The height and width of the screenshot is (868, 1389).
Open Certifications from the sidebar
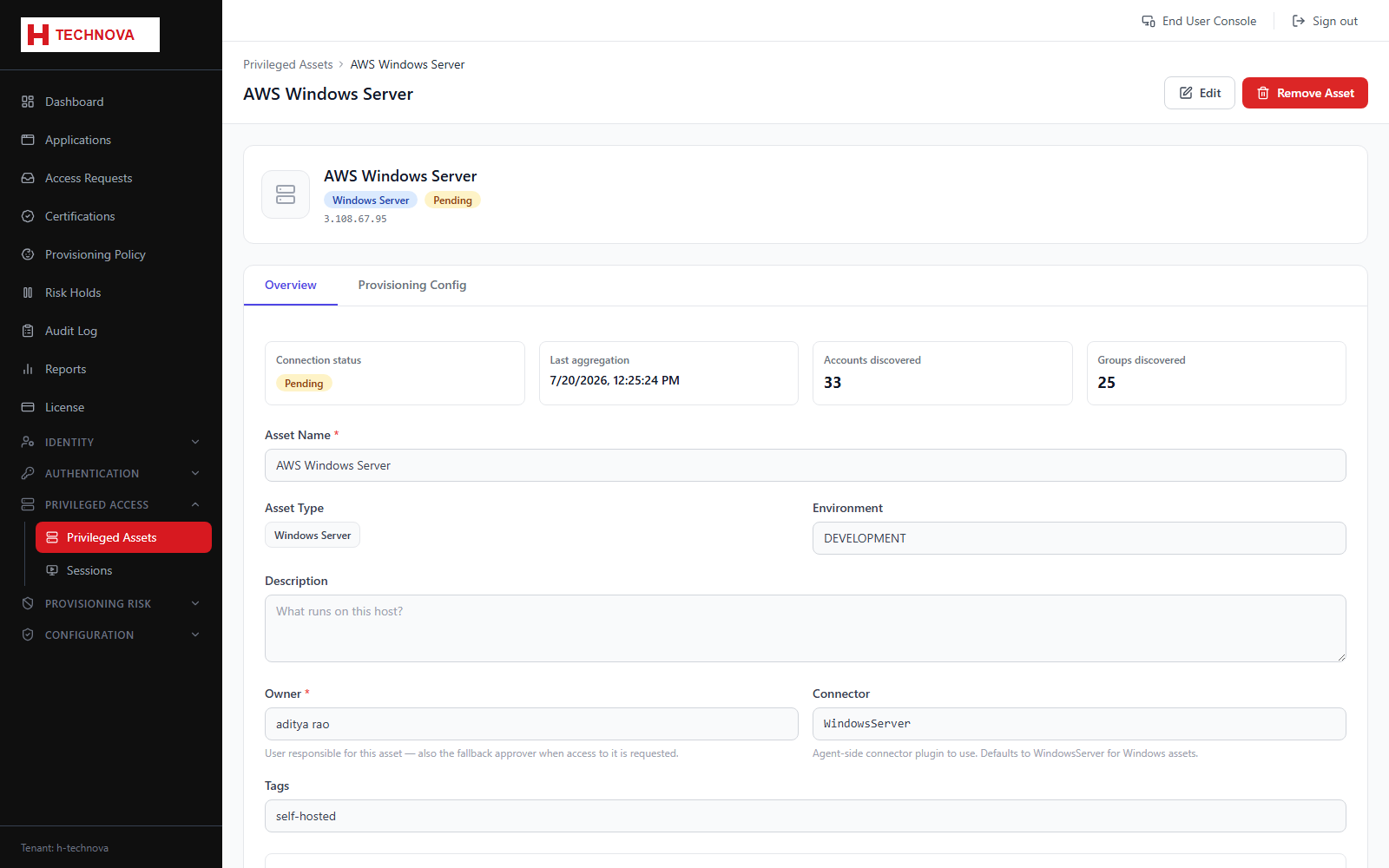pos(111,216)
